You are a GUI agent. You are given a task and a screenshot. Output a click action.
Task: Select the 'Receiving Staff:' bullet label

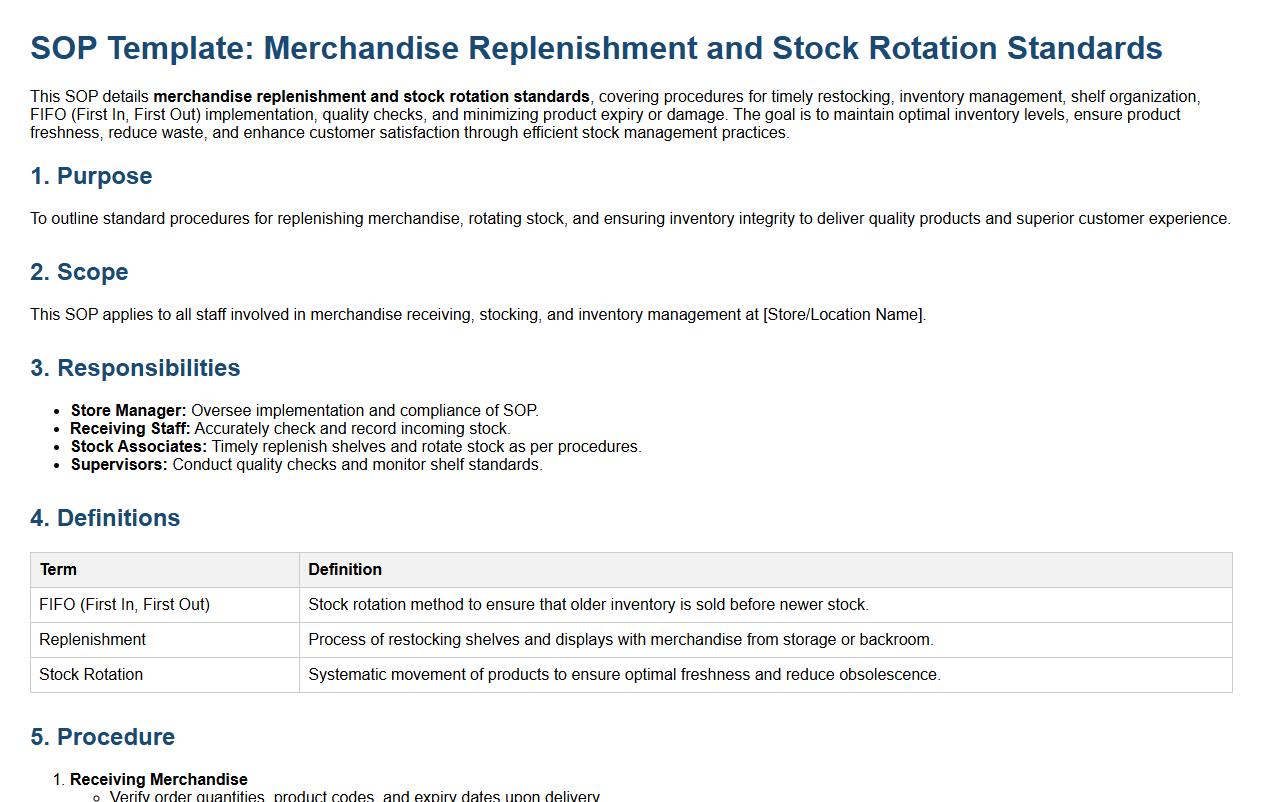(x=130, y=429)
